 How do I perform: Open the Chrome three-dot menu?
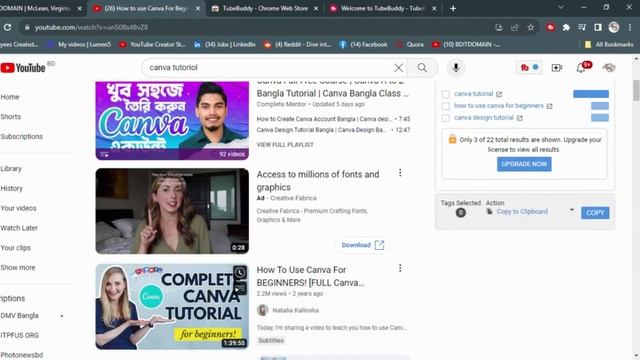coord(630,27)
